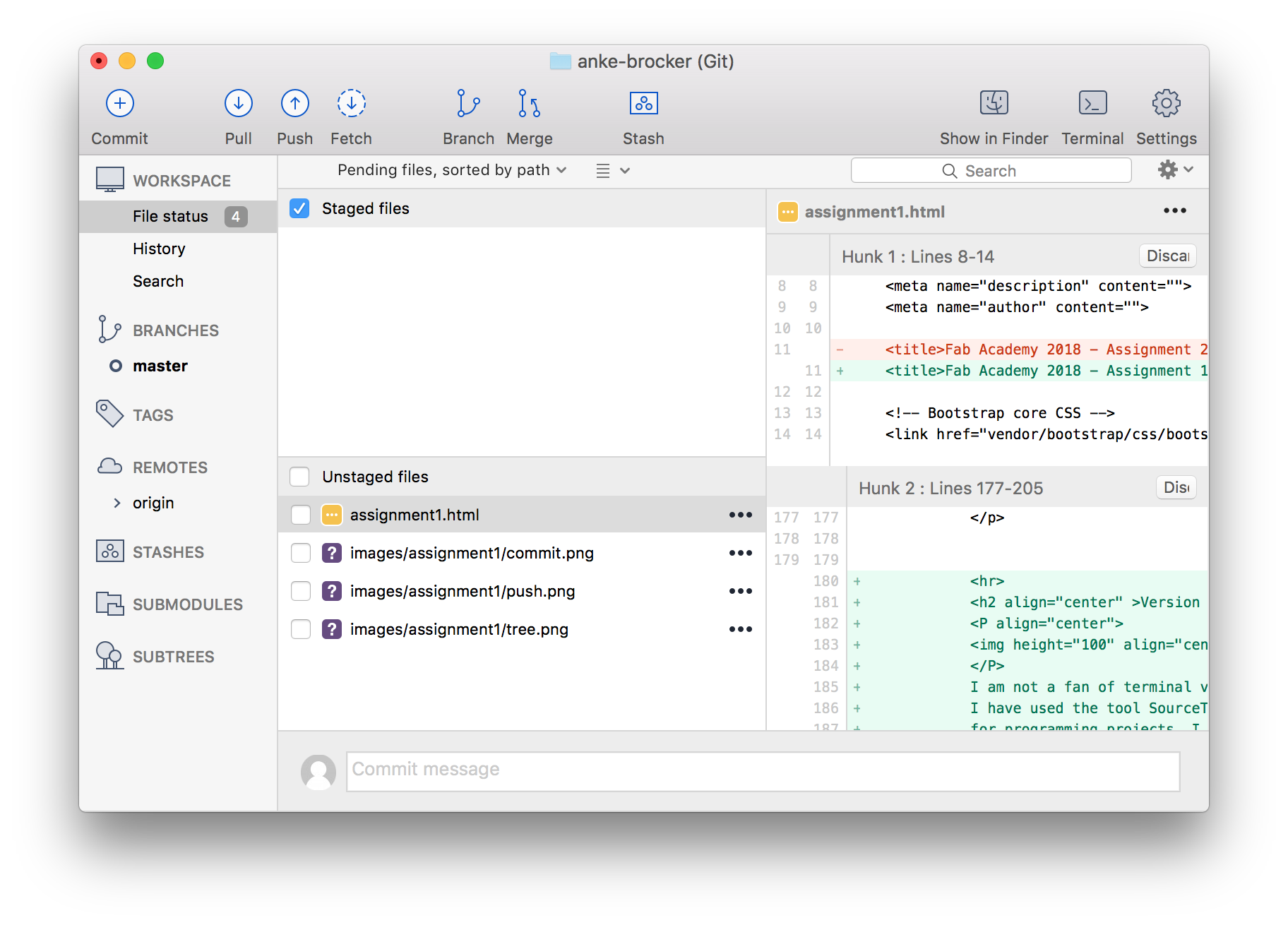Click the Workspace monitor icon

pos(110,180)
